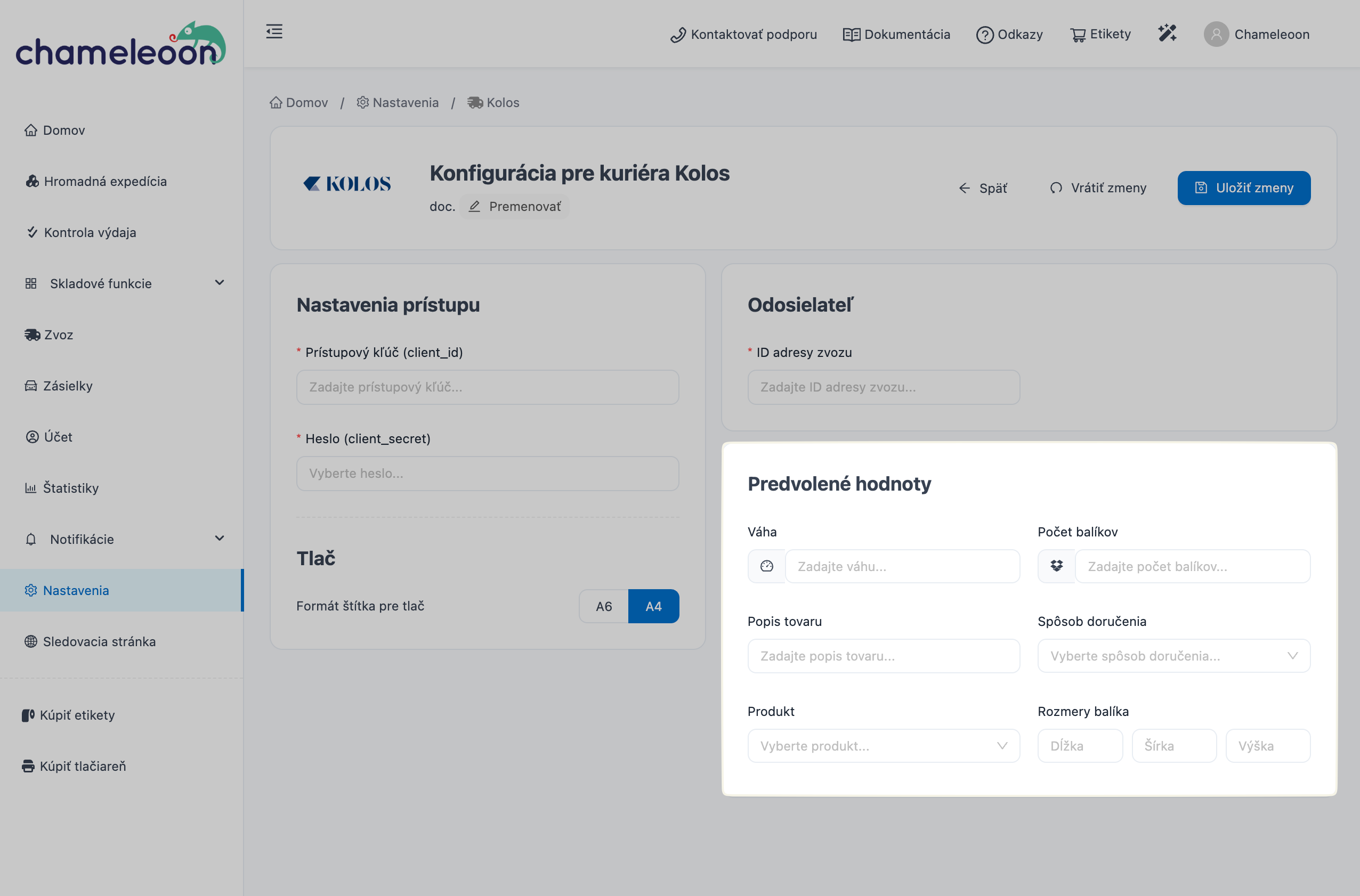
Task: Click Vrátiť zmeny button
Action: [1098, 188]
